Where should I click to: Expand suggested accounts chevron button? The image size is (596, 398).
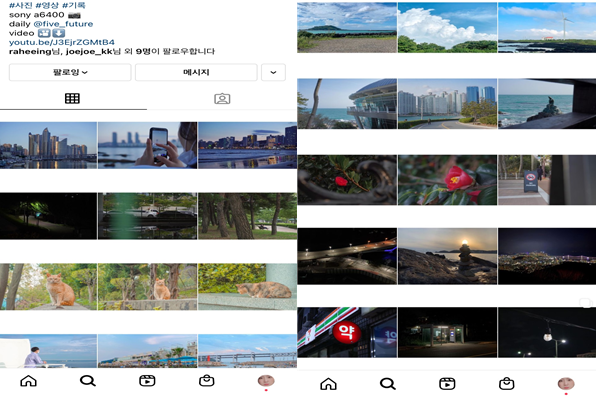pyautogui.click(x=273, y=72)
